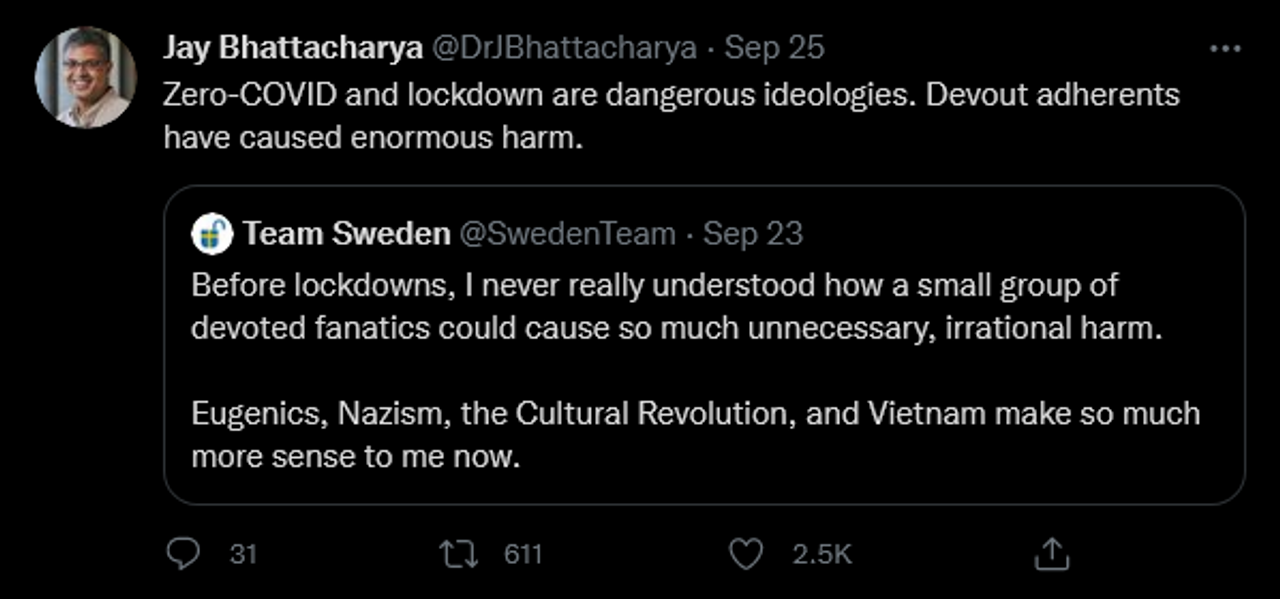
Task: Click the Team Sweden avatar icon
Action: coord(212,235)
